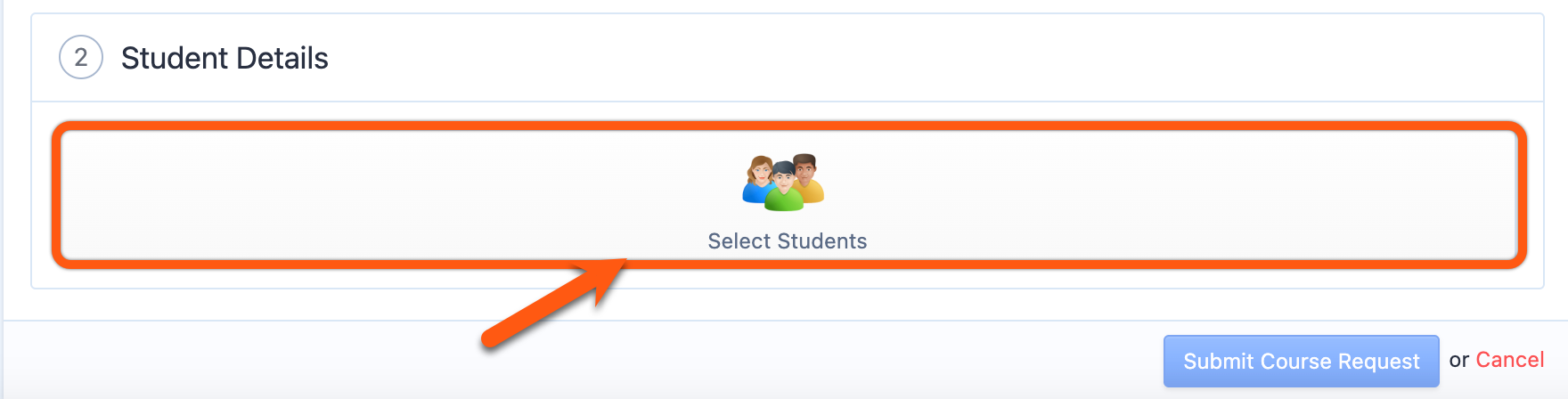The height and width of the screenshot is (399, 1568).
Task: Click the orange highlight border's top edge
Action: point(788,126)
